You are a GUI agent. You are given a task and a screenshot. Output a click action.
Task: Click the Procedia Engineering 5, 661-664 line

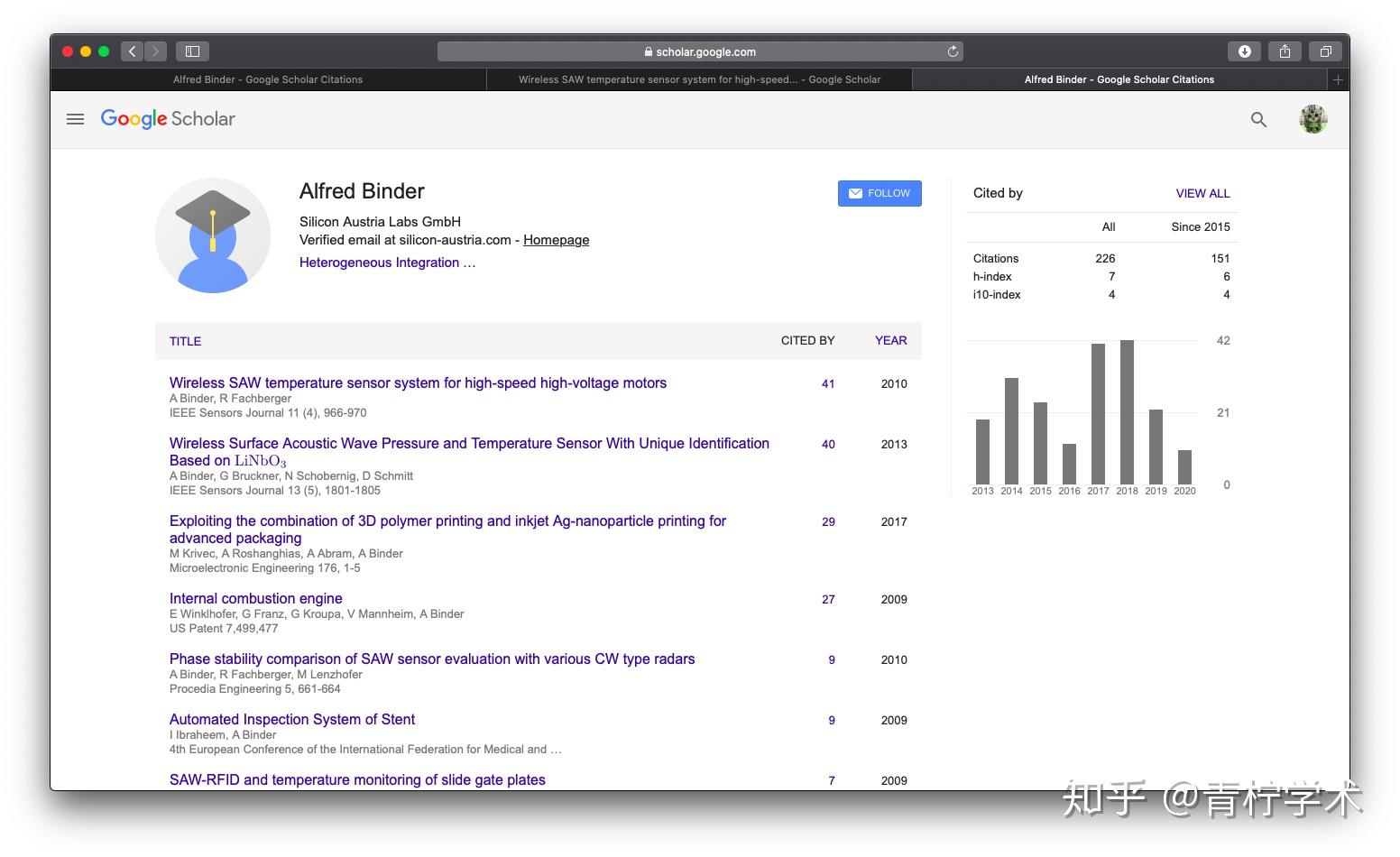click(255, 689)
